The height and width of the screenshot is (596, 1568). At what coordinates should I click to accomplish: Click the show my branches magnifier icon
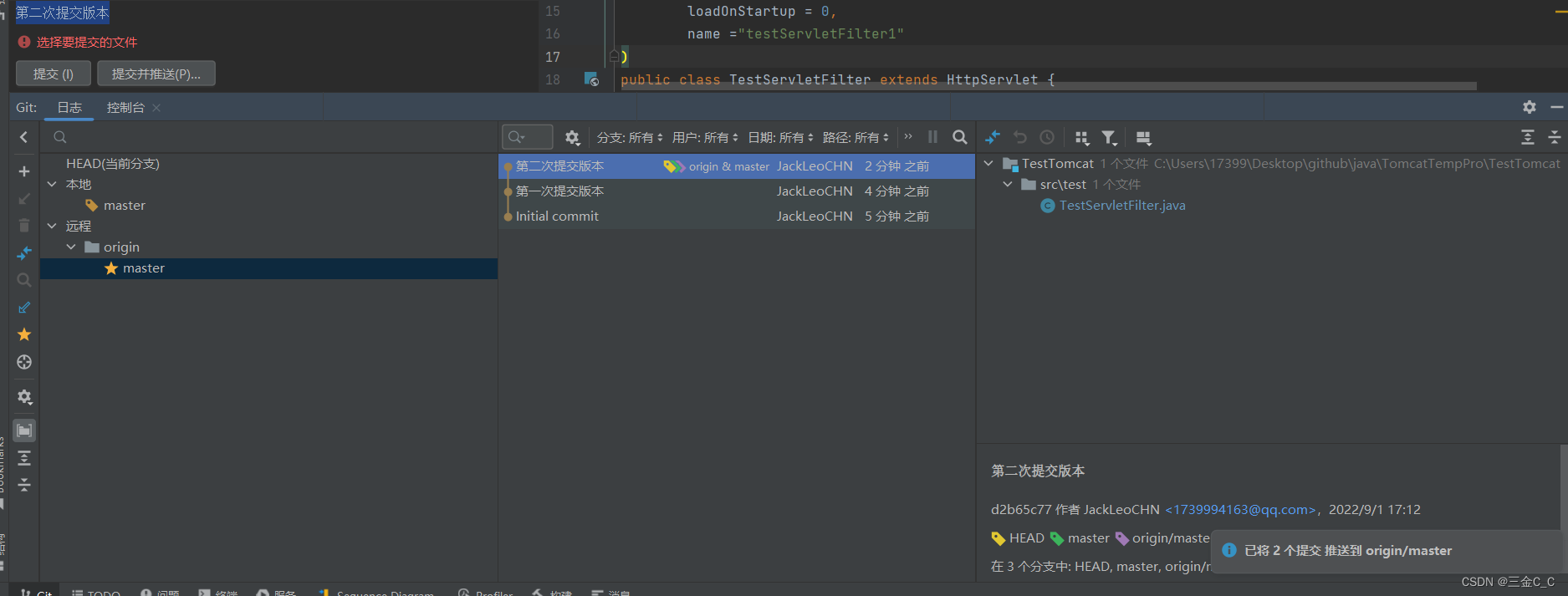24,280
